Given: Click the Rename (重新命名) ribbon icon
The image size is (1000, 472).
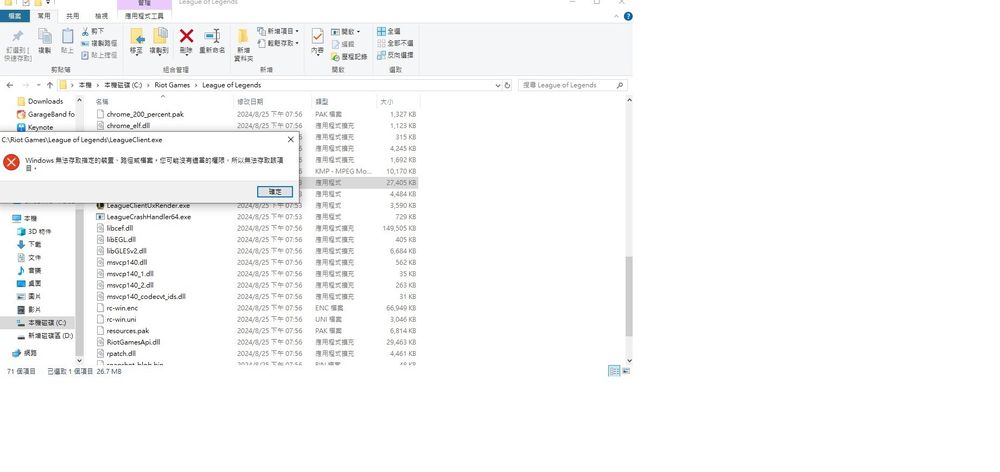Looking at the screenshot, I should [x=211, y=40].
